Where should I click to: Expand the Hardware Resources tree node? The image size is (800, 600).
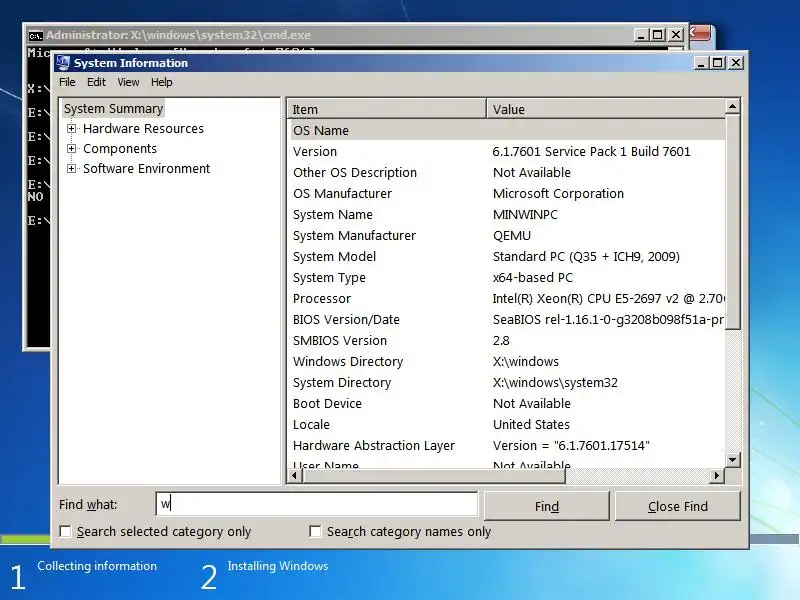[x=71, y=129]
